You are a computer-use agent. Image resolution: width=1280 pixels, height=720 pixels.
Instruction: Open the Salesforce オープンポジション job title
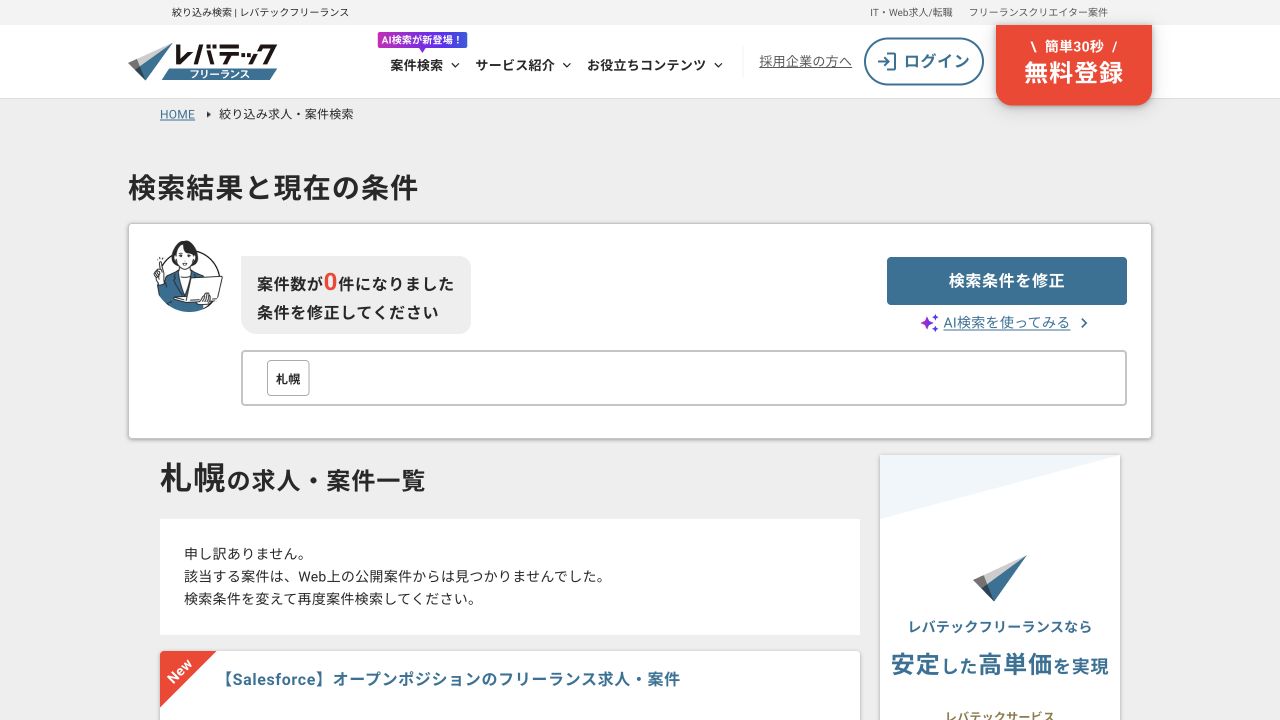click(x=449, y=679)
